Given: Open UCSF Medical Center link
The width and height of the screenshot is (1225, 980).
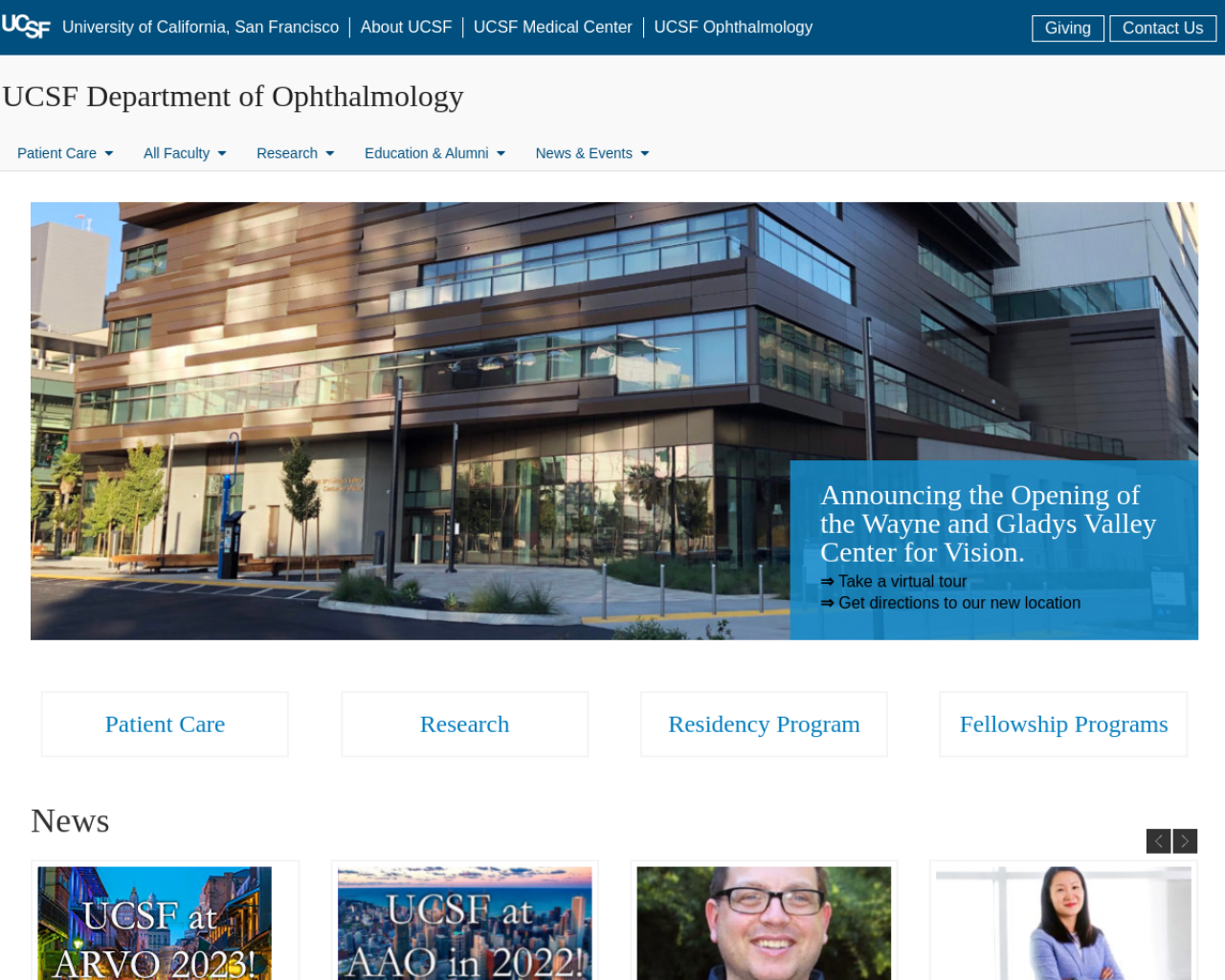Looking at the screenshot, I should [552, 27].
